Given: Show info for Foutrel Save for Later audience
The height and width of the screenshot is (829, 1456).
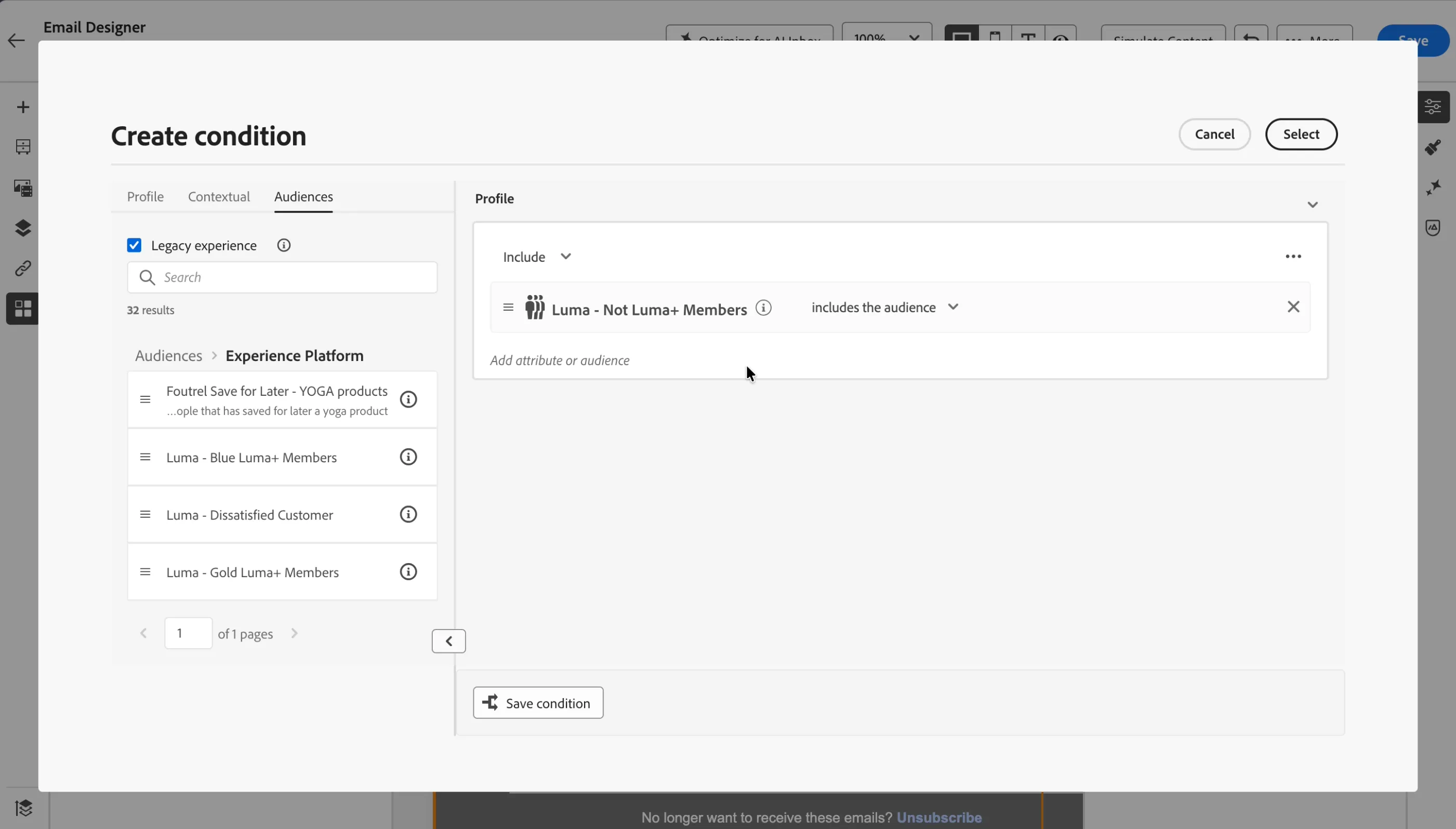Looking at the screenshot, I should click(x=408, y=400).
